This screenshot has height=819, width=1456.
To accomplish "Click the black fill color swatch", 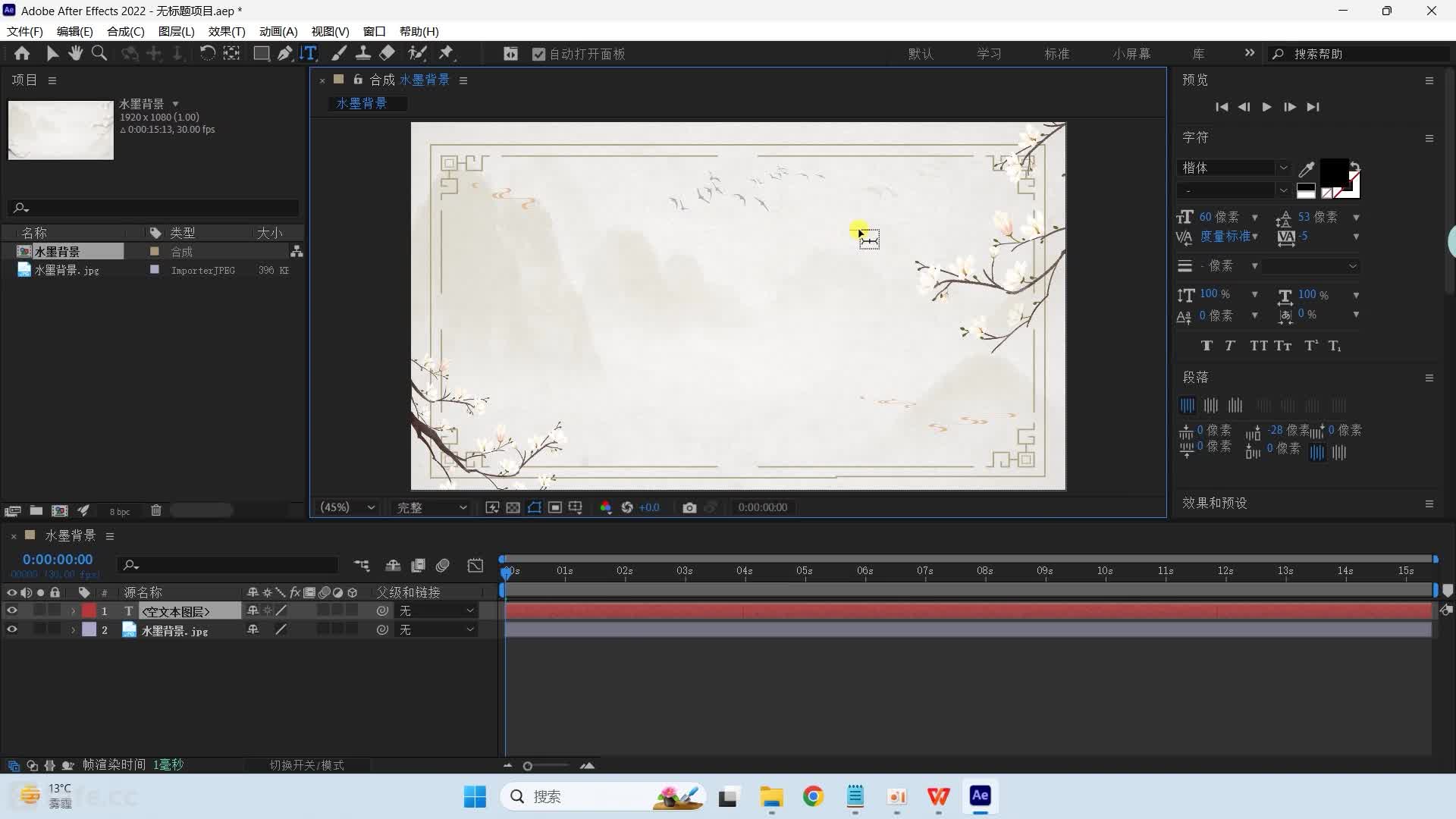I will (x=1334, y=173).
